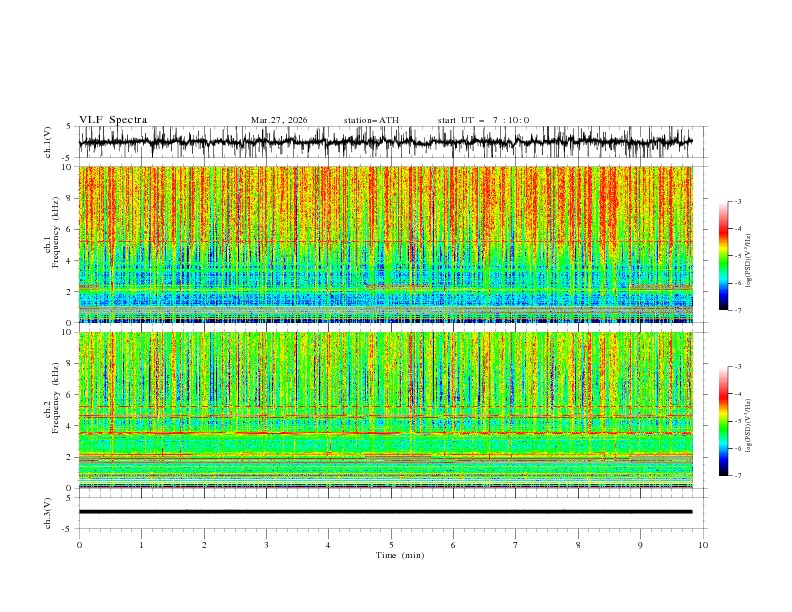Click time axis tick label "1"
The width and height of the screenshot is (792, 612).
click(141, 545)
